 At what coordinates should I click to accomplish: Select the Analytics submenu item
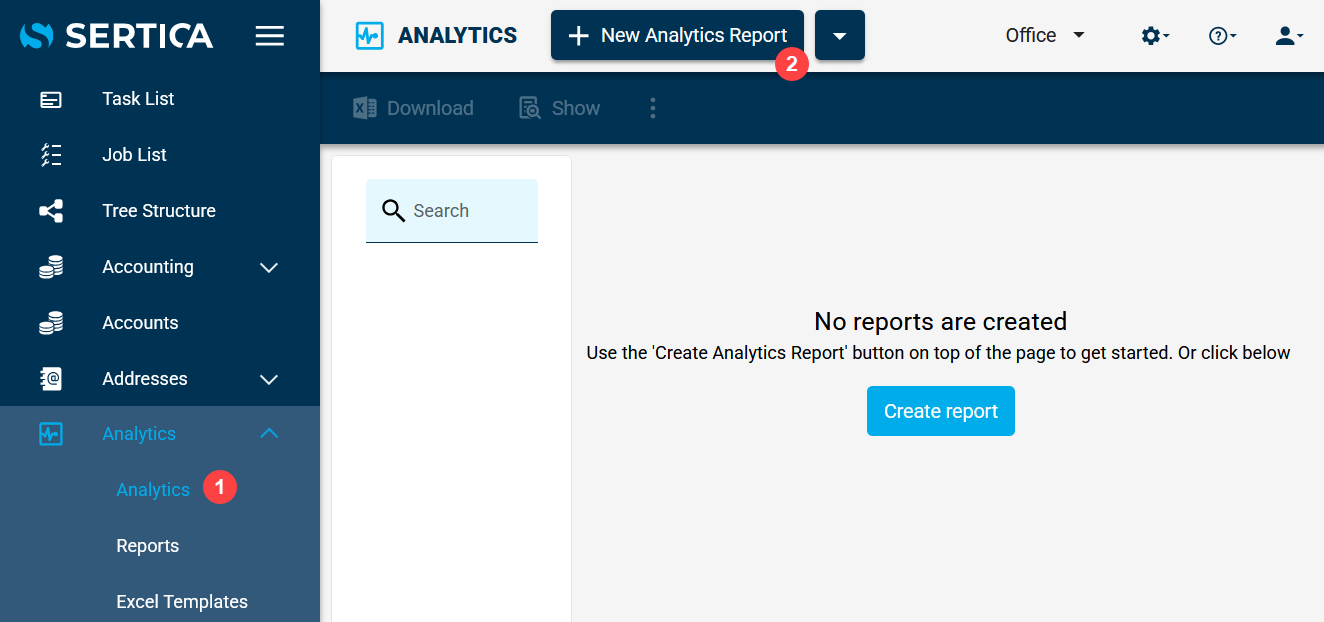click(x=153, y=490)
